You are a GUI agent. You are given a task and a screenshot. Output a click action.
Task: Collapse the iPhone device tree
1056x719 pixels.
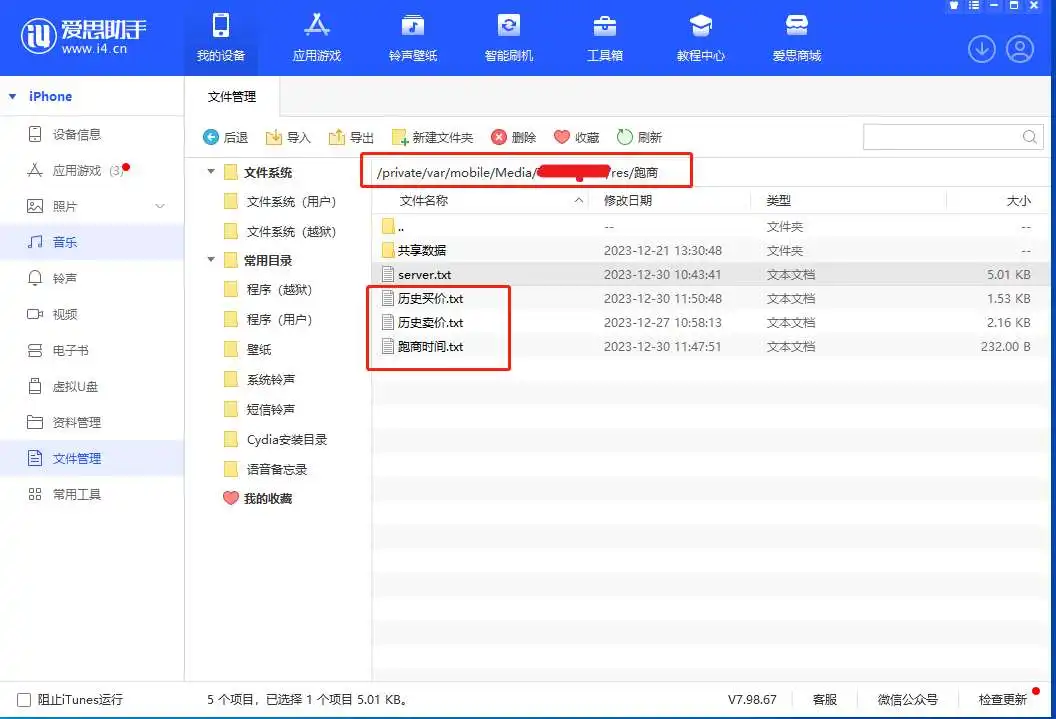pyautogui.click(x=12, y=97)
